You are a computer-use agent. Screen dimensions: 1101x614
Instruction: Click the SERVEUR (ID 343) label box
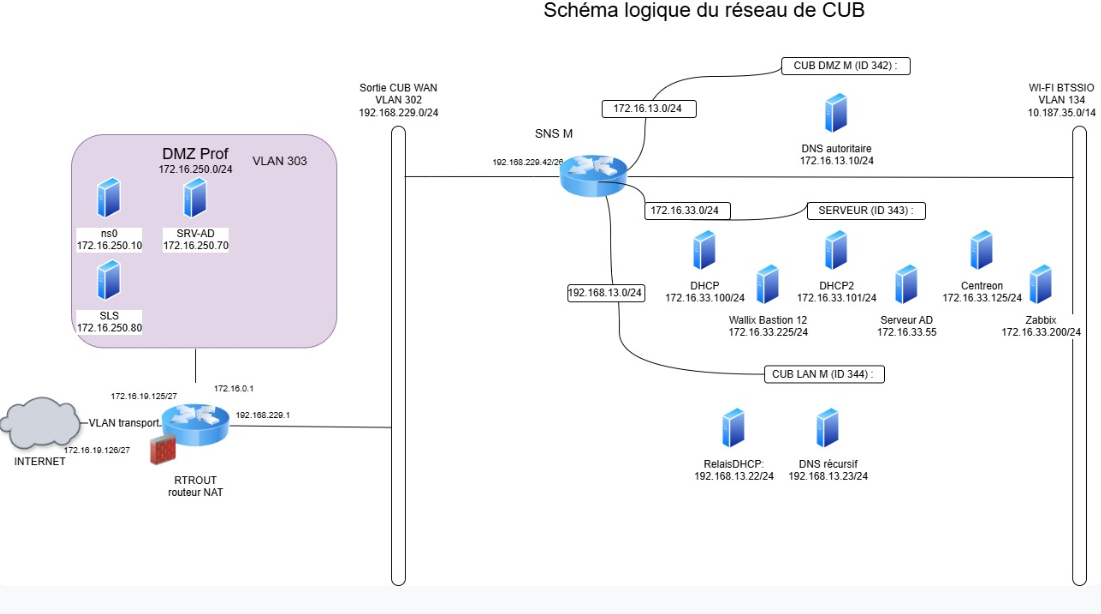coord(866,211)
